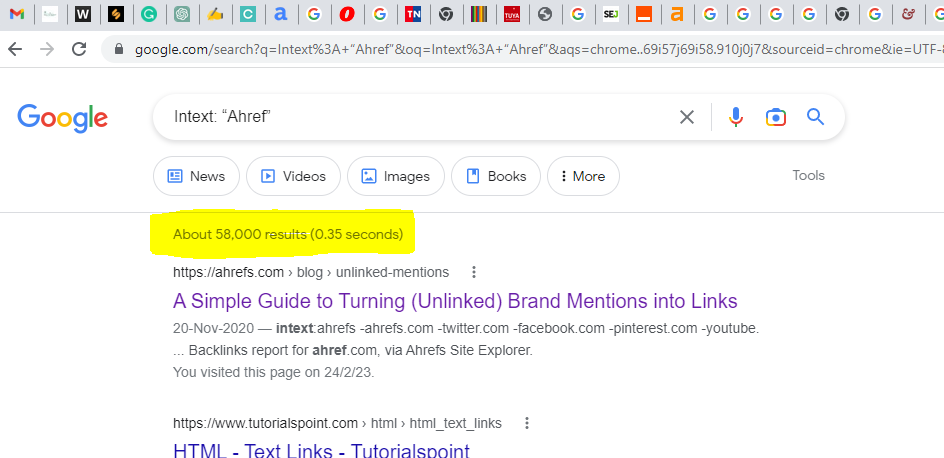Switch to the TN favicon tab
The image size is (944, 458).
click(x=412, y=14)
